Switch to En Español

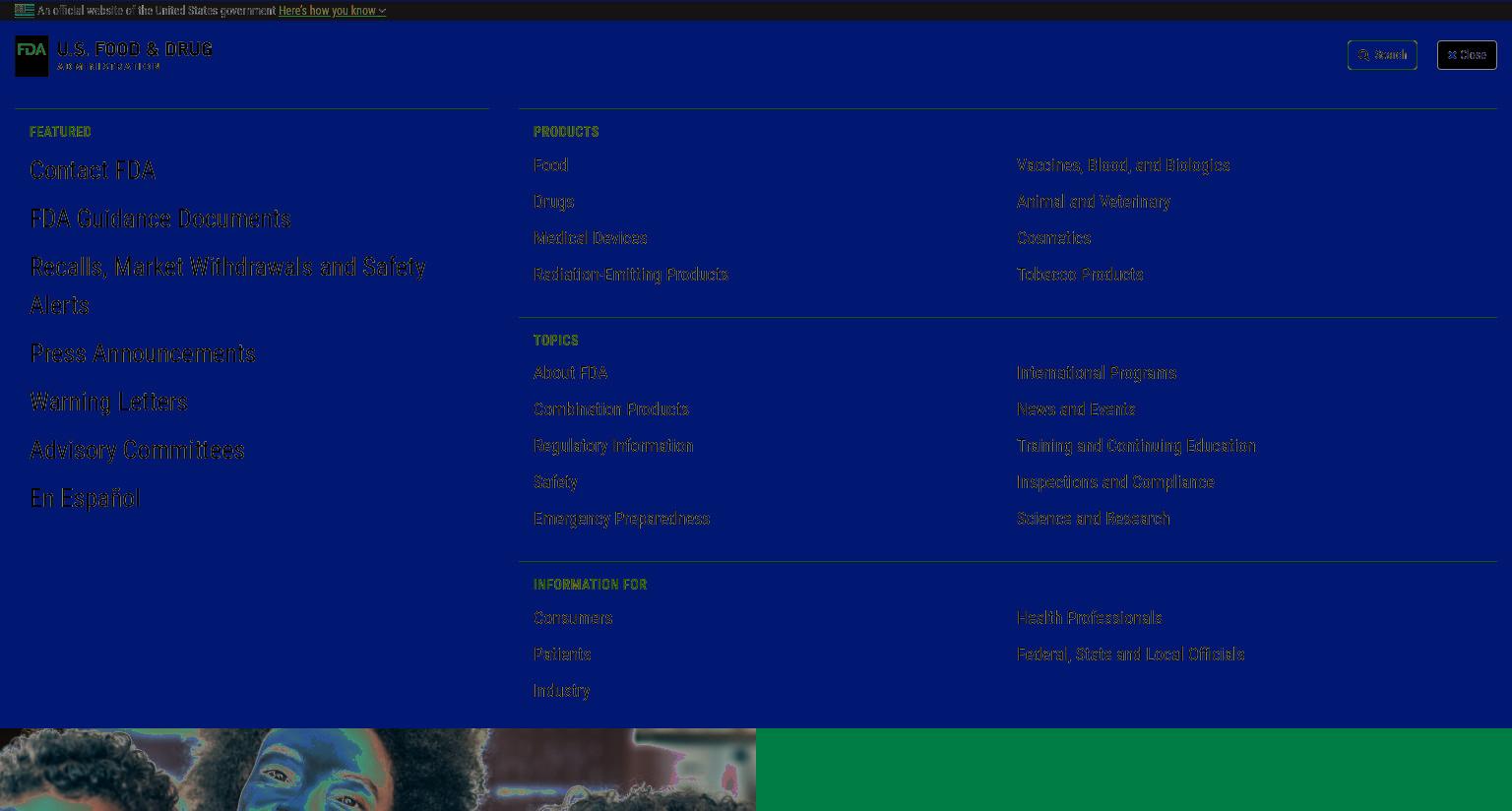click(x=85, y=498)
